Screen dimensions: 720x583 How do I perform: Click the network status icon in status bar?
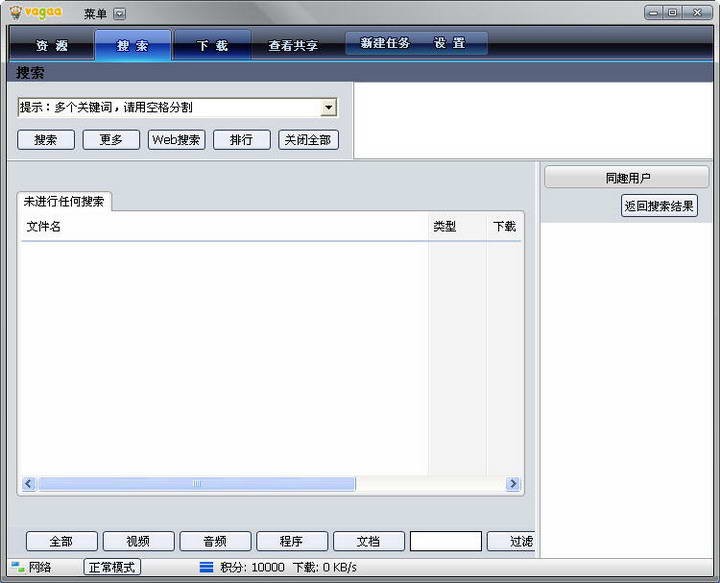(17, 567)
